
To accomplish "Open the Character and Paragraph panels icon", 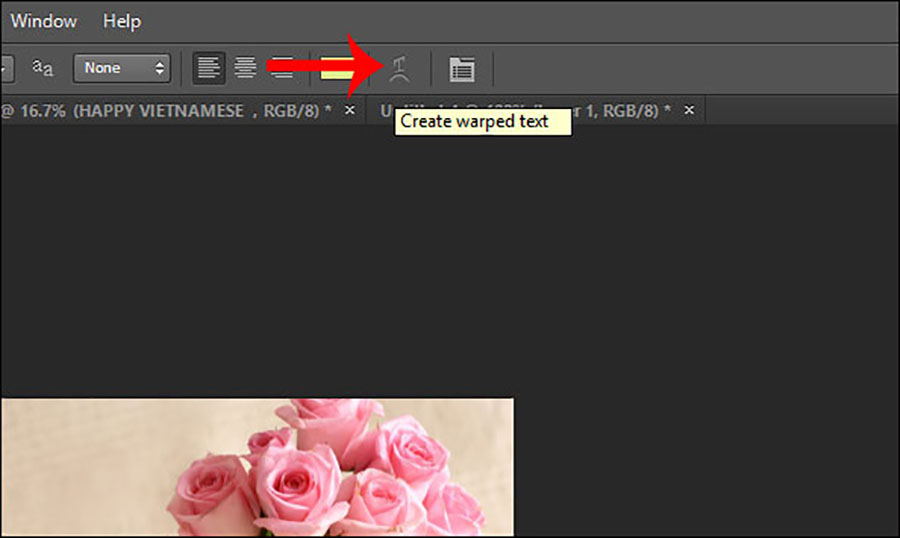I will coord(461,68).
